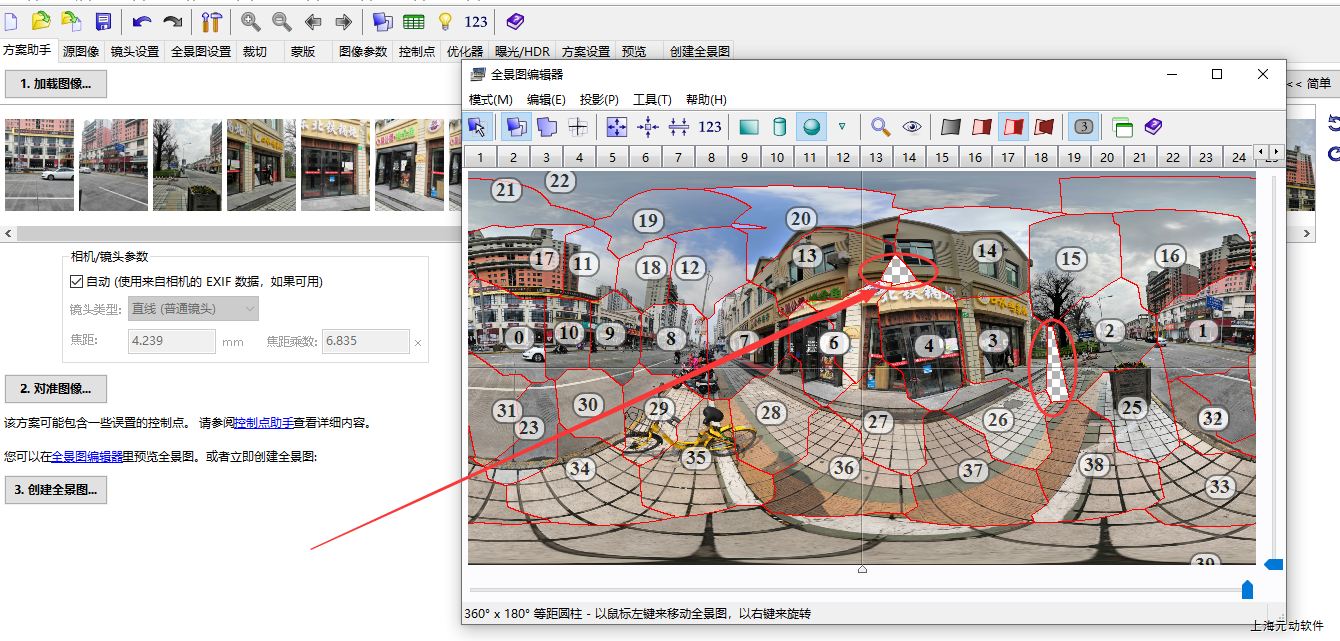Click the center panorama icon
This screenshot has height=641, width=1340.
[x=648, y=127]
